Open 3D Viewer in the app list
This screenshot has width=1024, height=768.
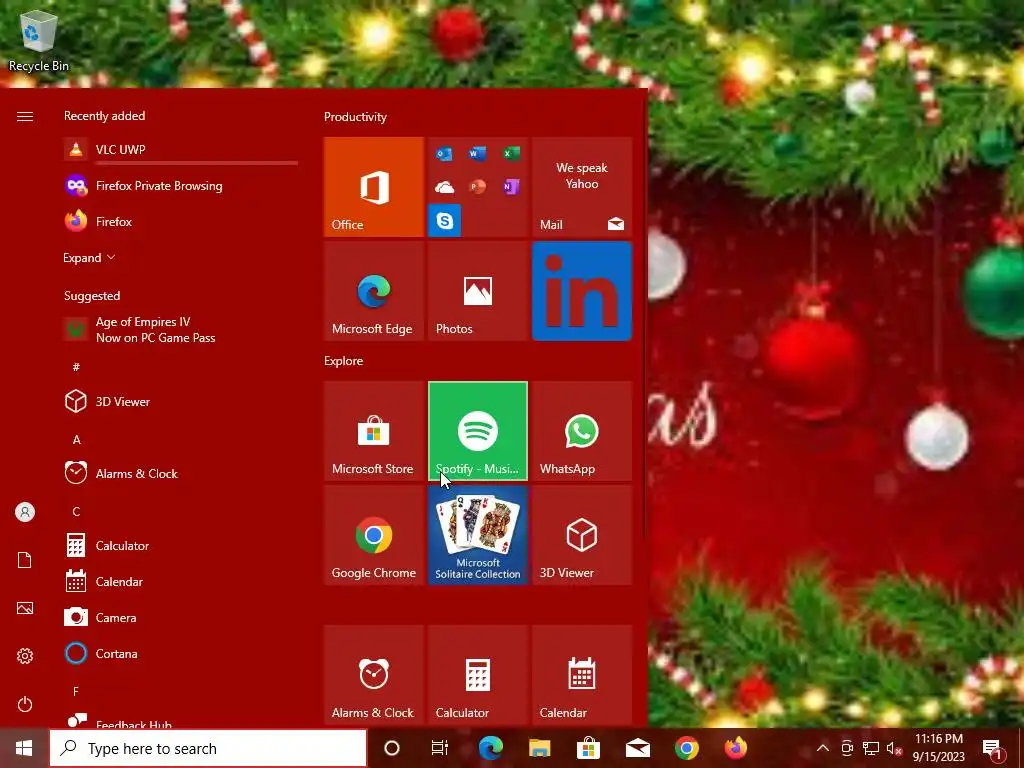point(181,401)
